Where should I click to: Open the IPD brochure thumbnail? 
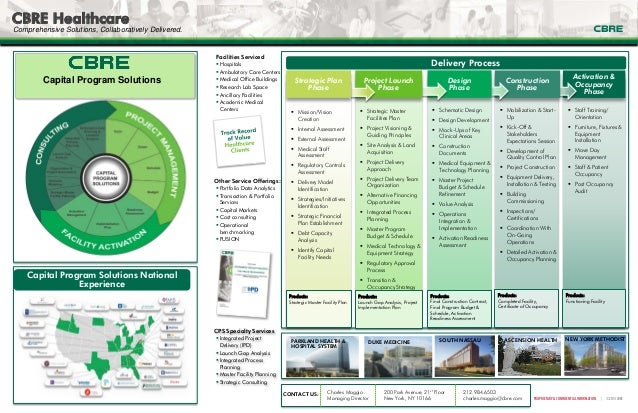(244, 284)
